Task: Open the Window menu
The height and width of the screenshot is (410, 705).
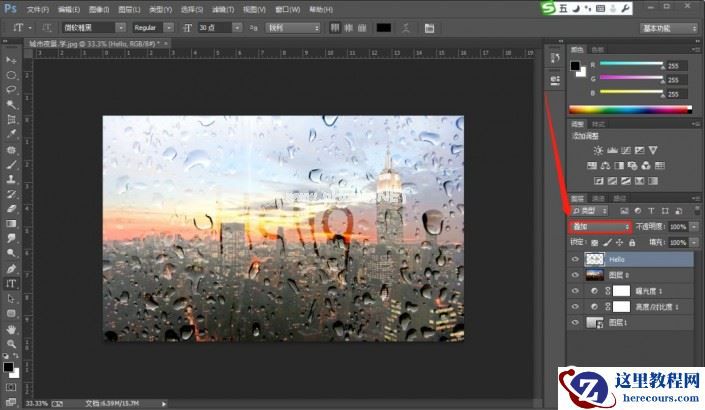Action: (288, 9)
